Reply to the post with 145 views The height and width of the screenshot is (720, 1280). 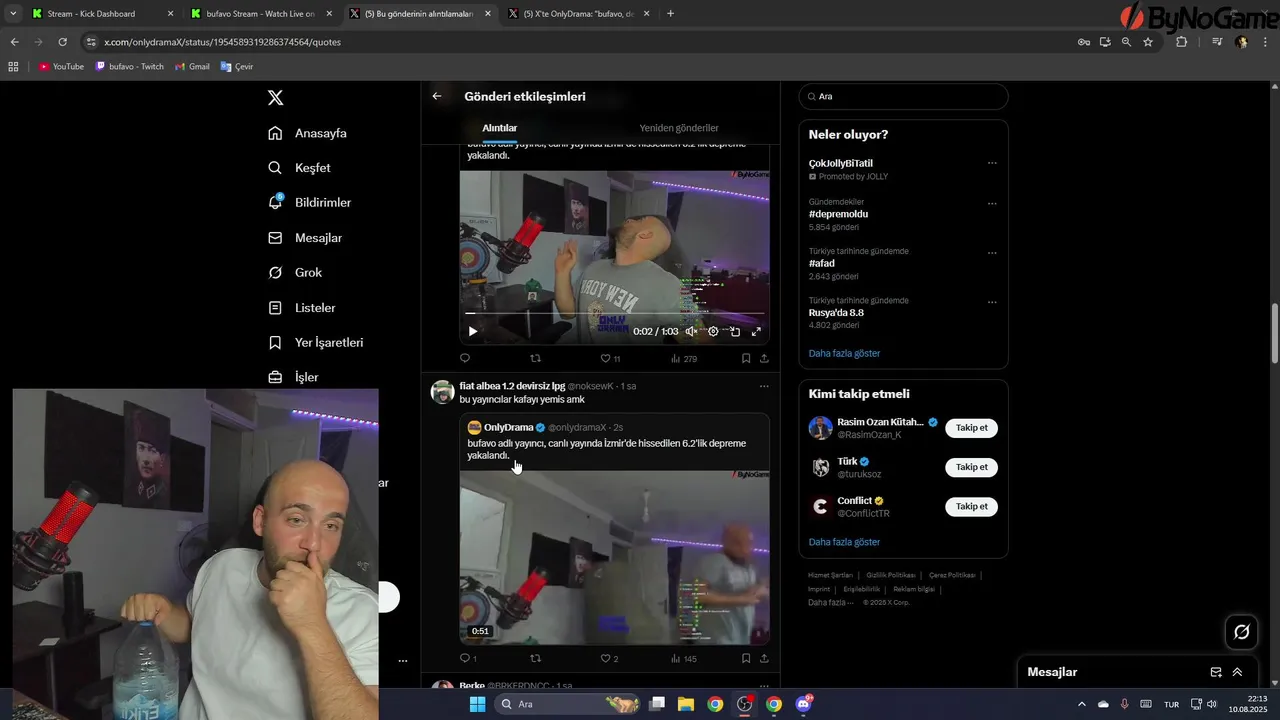[x=467, y=658]
